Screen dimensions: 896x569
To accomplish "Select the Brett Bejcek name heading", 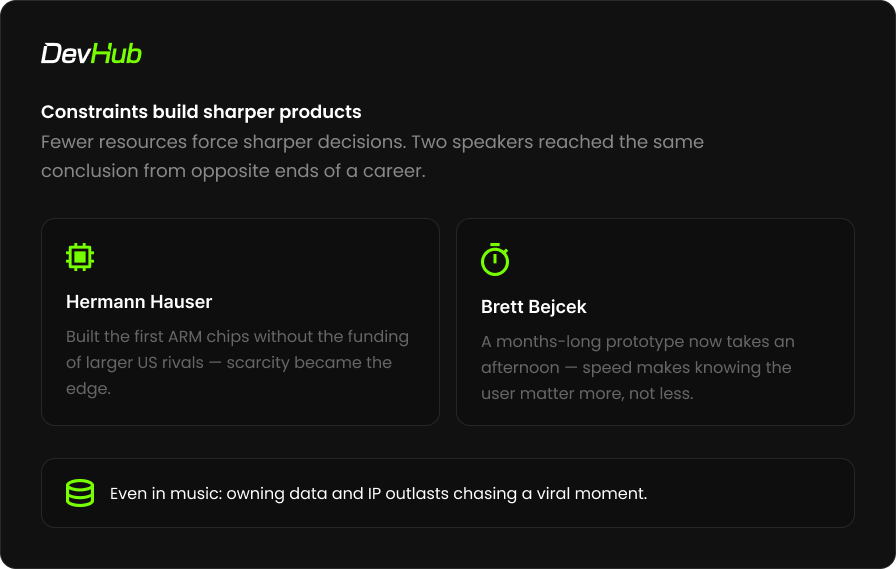I will pyautogui.click(x=534, y=307).
